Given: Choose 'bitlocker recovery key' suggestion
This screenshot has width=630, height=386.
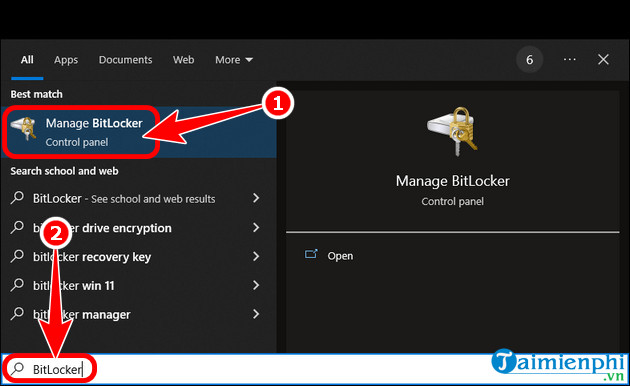Looking at the screenshot, I should tap(92, 257).
